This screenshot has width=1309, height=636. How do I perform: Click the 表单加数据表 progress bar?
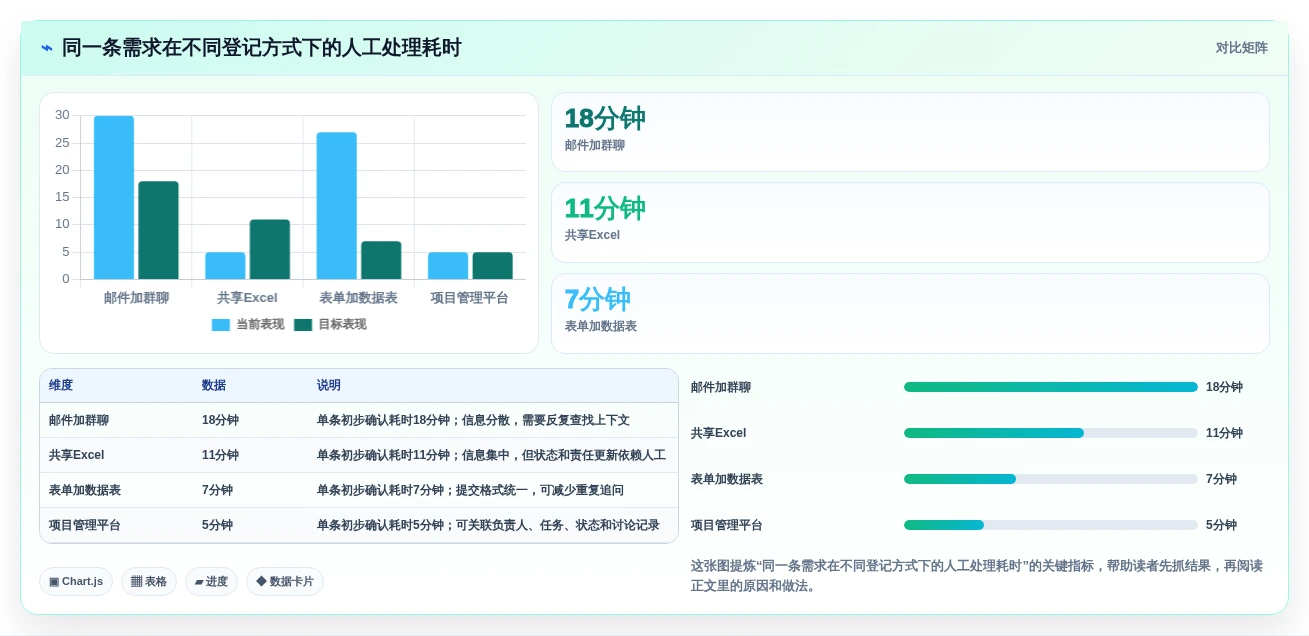point(1051,479)
